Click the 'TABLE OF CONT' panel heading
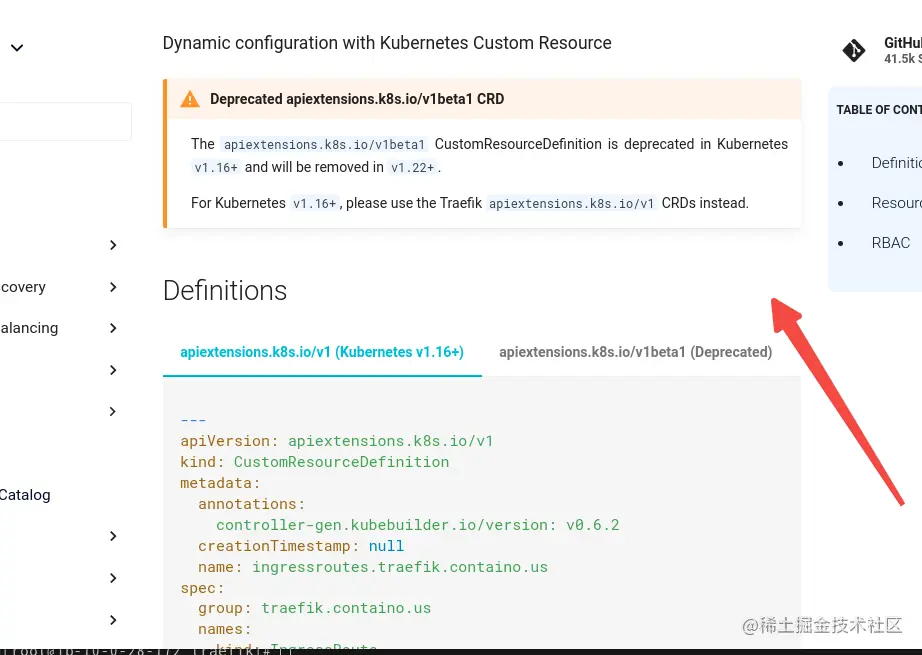This screenshot has height=655, width=922. pyautogui.click(x=879, y=110)
